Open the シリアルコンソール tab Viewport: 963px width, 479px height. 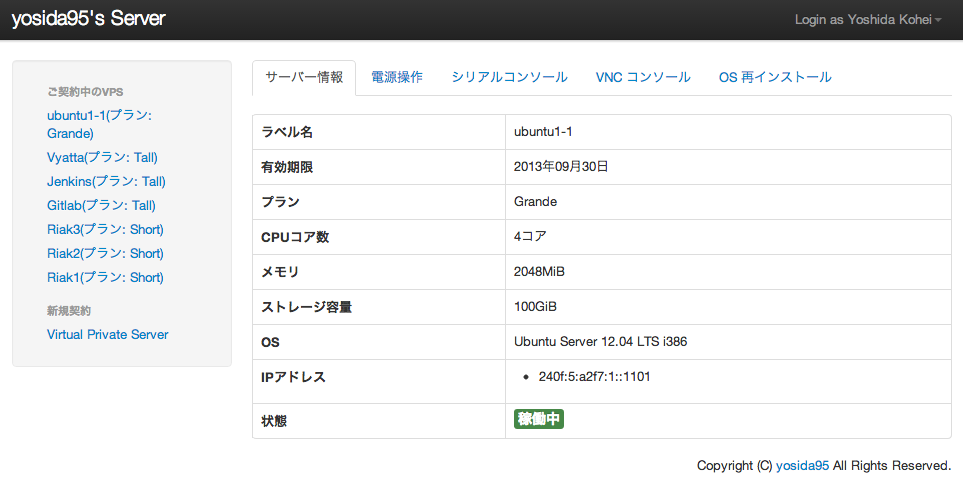(509, 77)
